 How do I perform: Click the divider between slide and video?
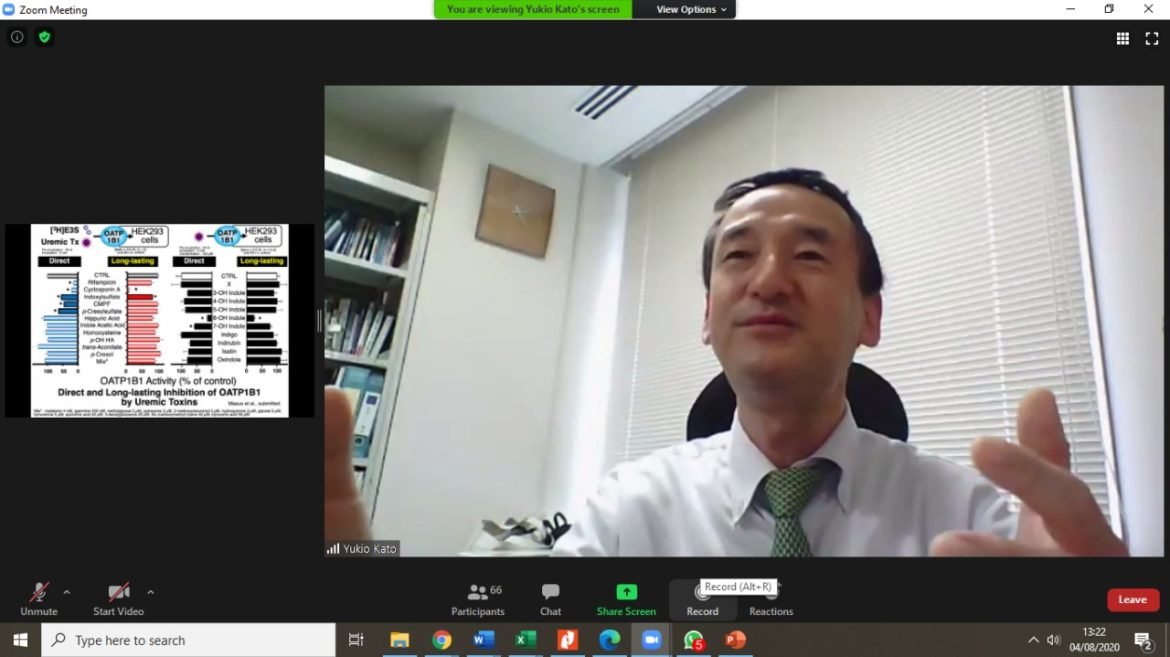point(320,320)
